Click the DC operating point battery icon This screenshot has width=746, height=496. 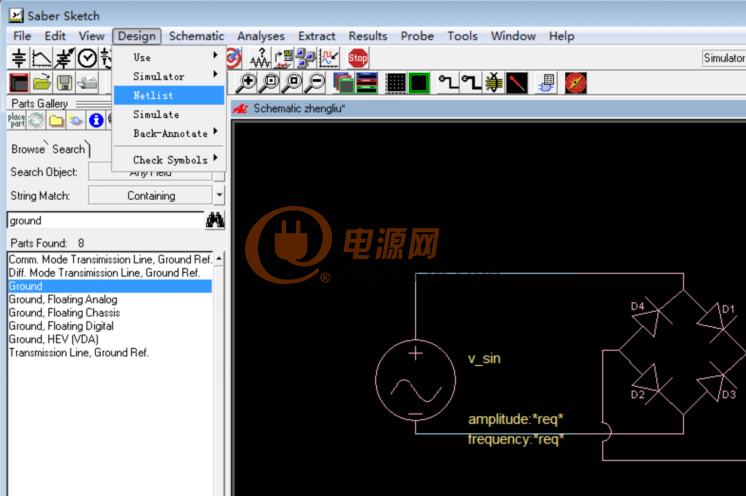19,58
